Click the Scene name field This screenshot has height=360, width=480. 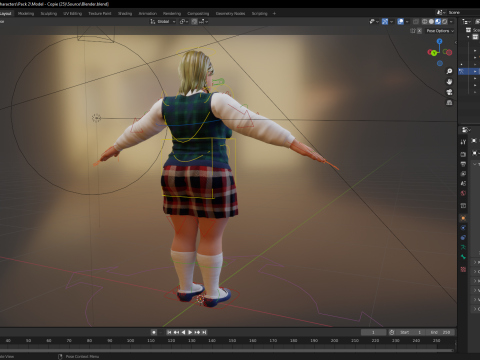[463, 12]
